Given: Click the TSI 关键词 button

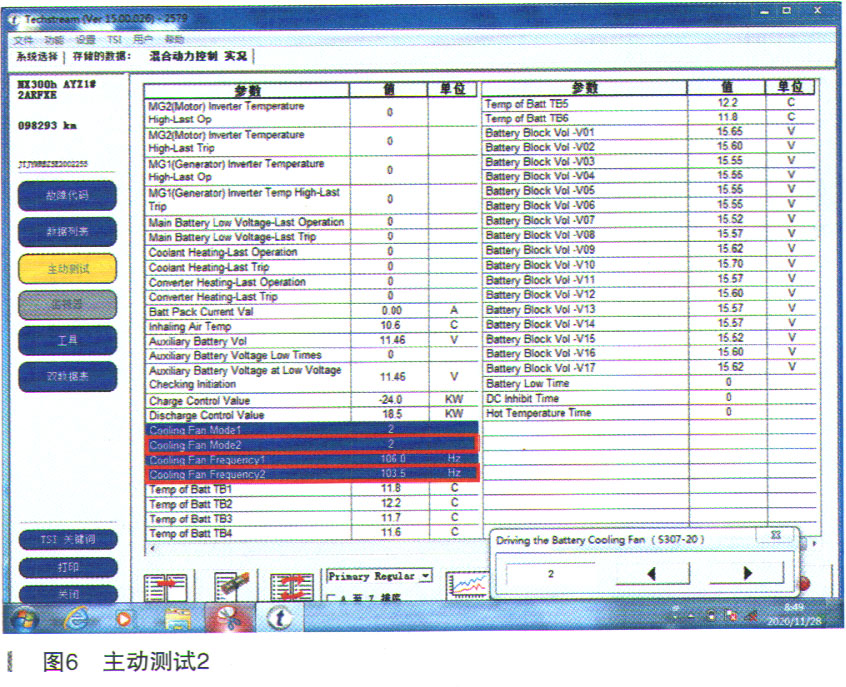Looking at the screenshot, I should coord(68,539).
